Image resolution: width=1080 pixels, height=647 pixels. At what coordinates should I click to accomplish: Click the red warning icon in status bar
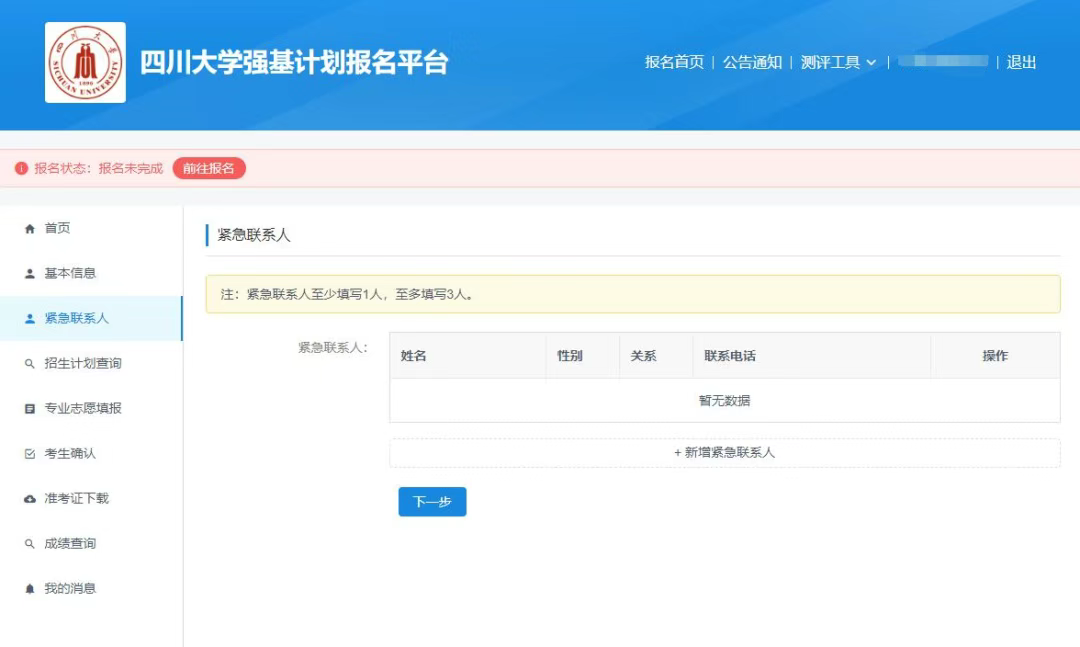21,169
